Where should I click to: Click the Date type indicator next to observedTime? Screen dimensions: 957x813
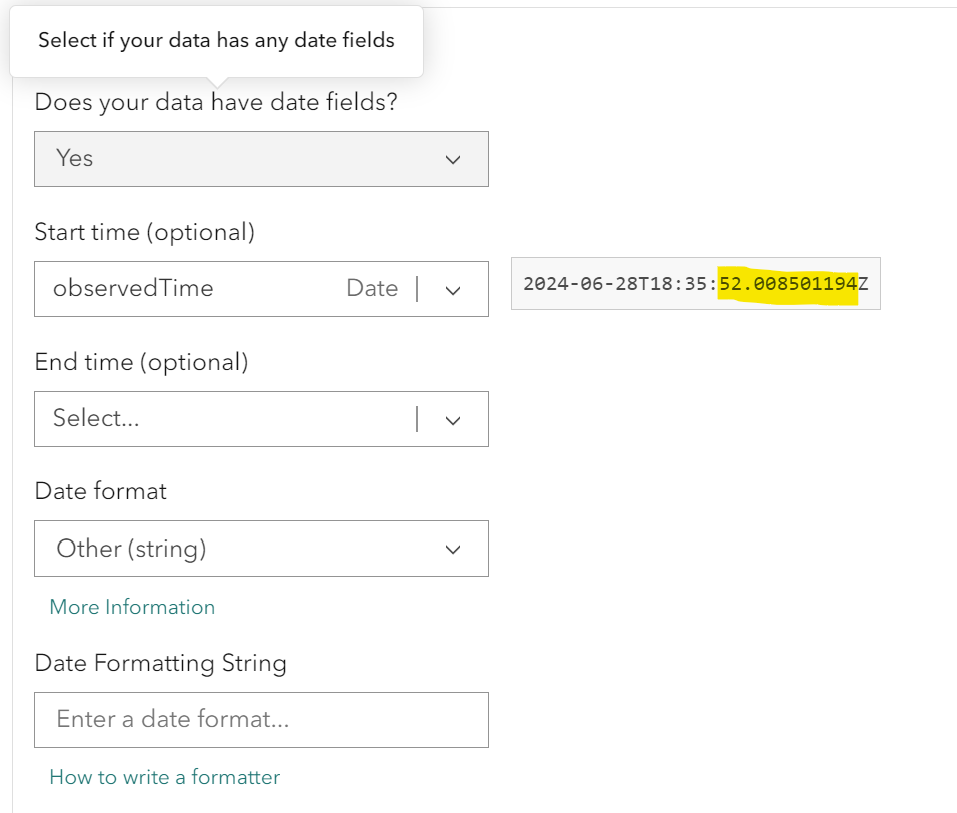[x=372, y=288]
